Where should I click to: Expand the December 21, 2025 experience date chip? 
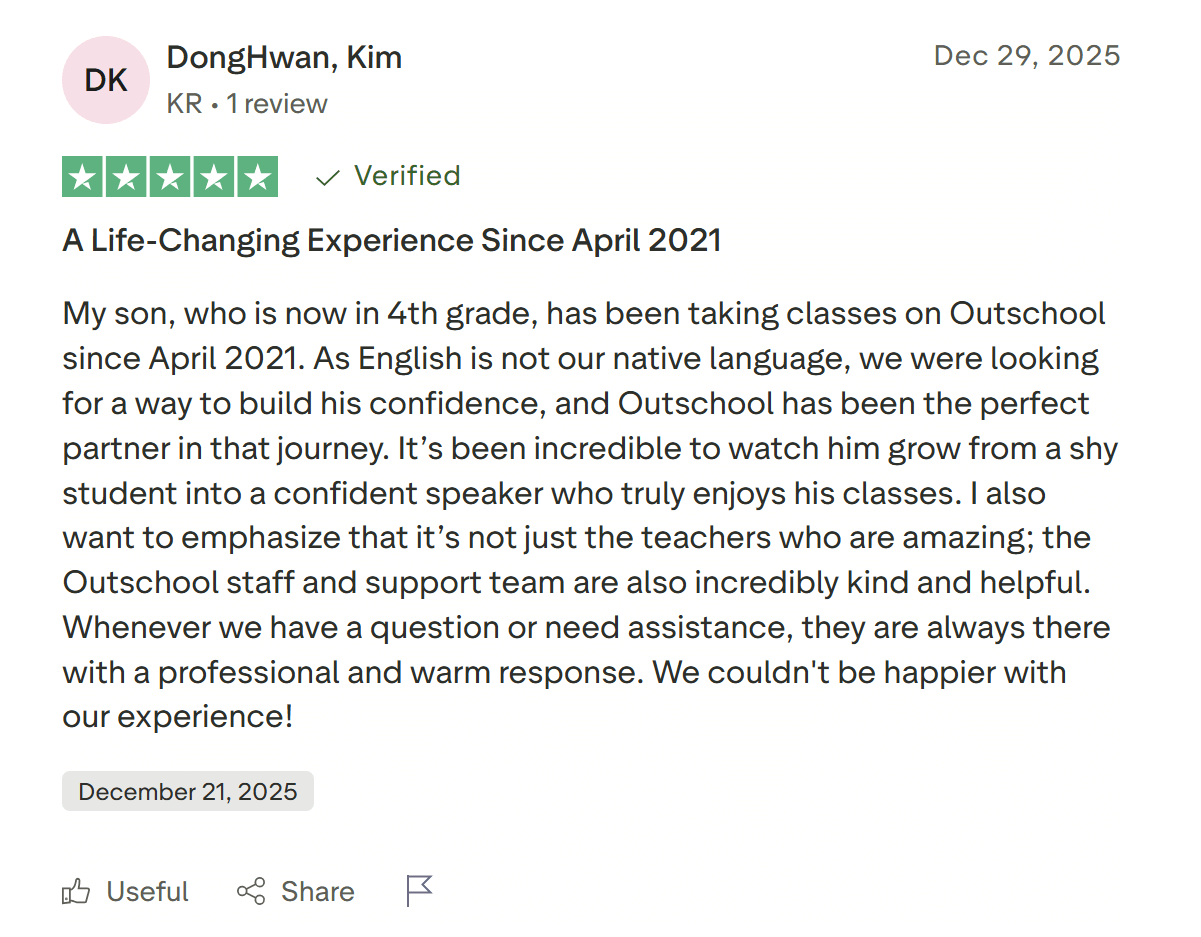tap(187, 791)
